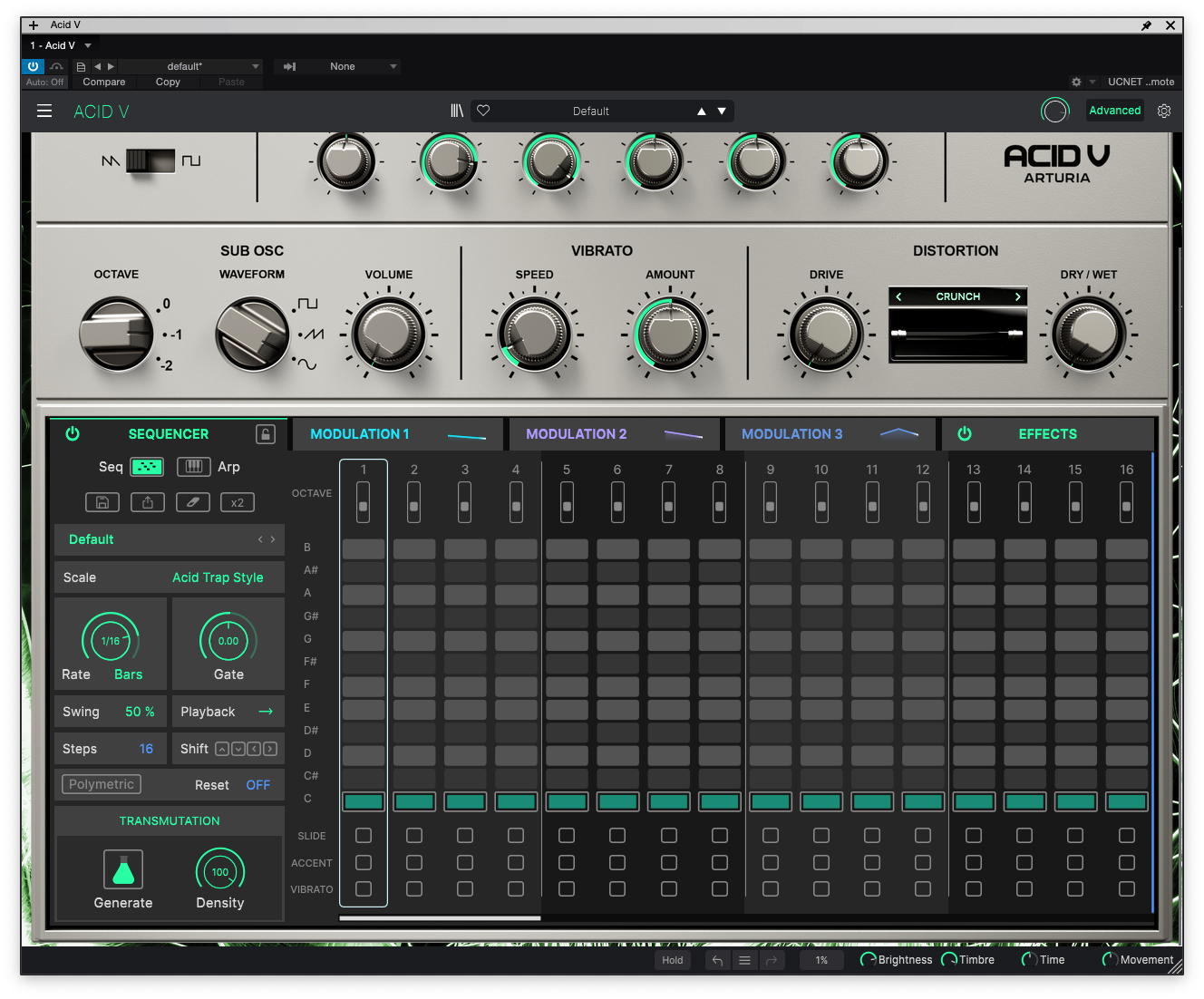Select the Arp mode keyboard icon
This screenshot has height=999, width=1204.
tap(193, 467)
